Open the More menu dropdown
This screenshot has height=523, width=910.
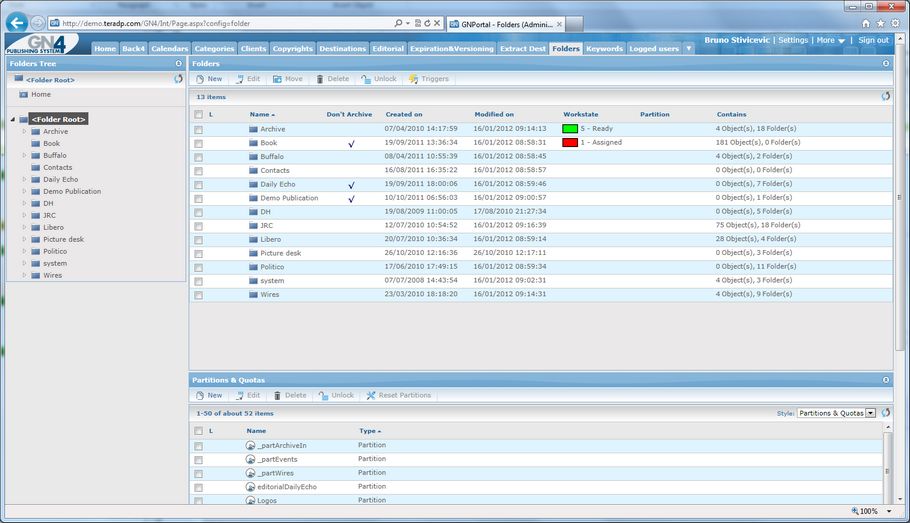pos(830,40)
